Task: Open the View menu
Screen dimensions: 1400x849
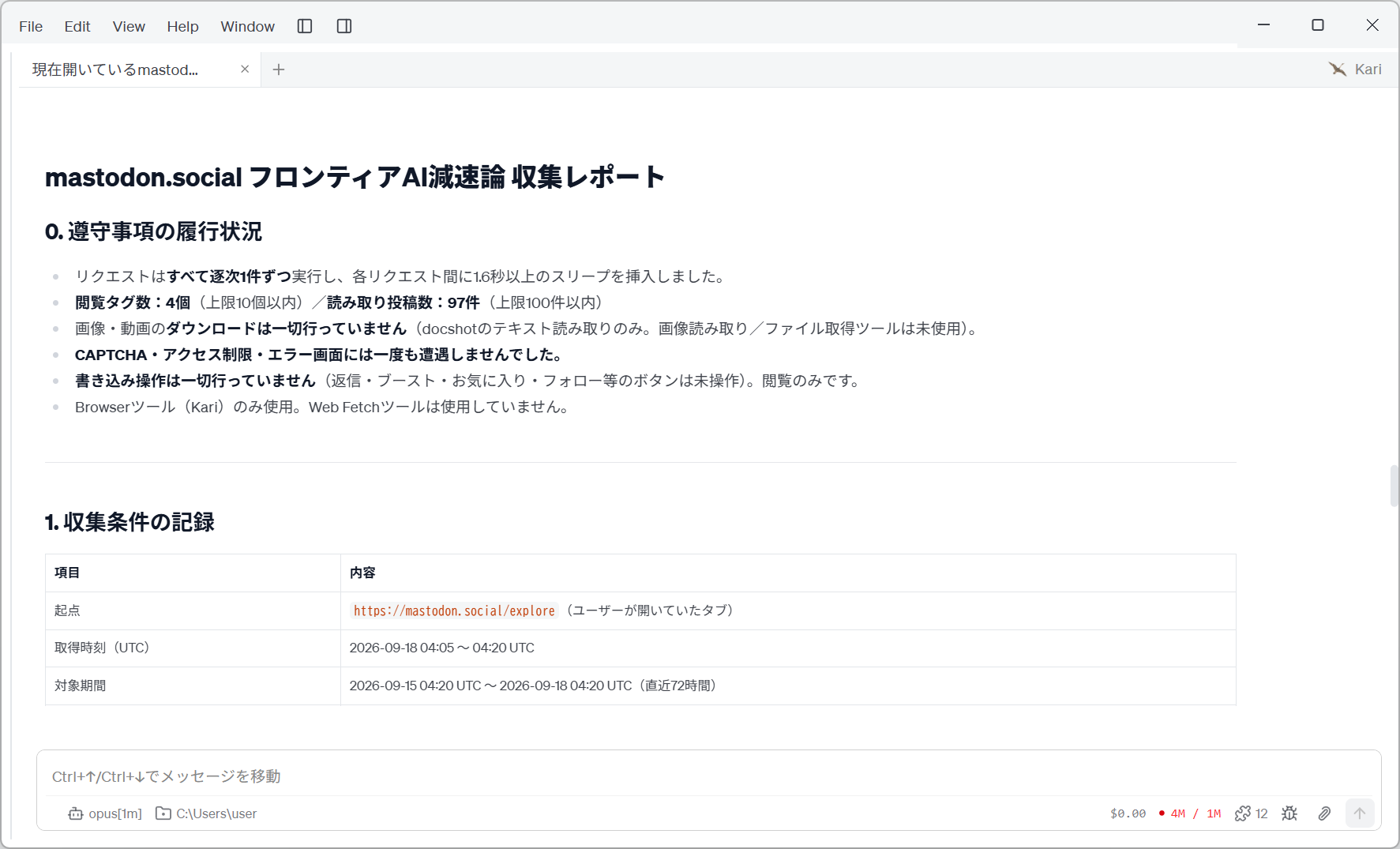Action: [x=129, y=26]
